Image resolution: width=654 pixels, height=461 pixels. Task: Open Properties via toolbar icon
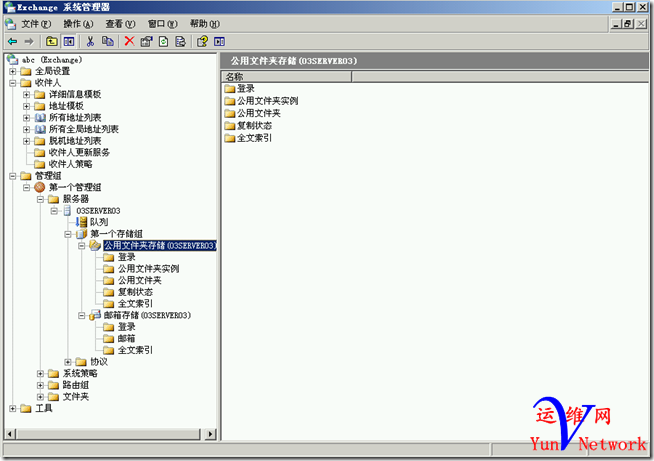tap(146, 41)
